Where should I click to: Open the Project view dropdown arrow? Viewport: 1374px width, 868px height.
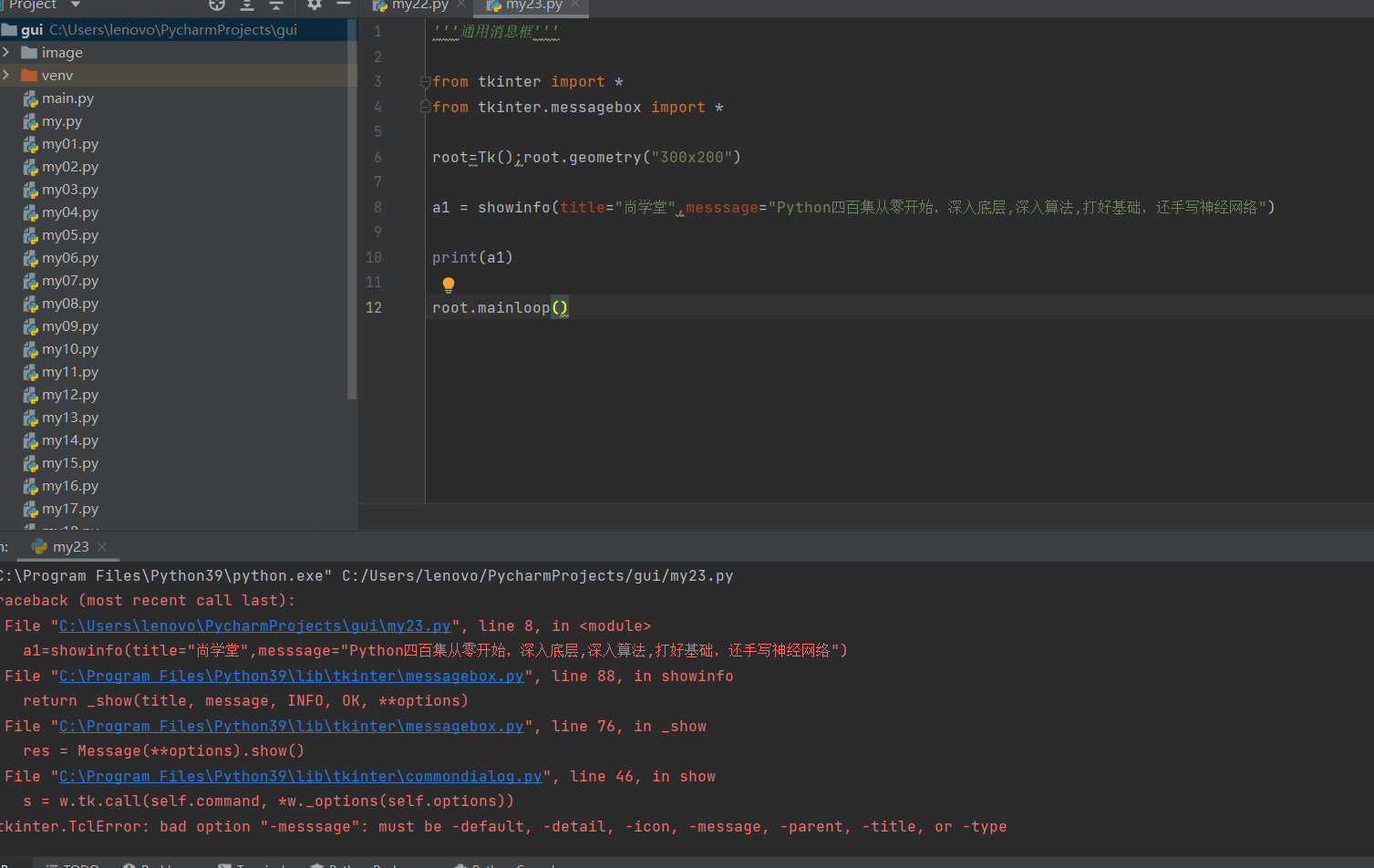coord(76,5)
